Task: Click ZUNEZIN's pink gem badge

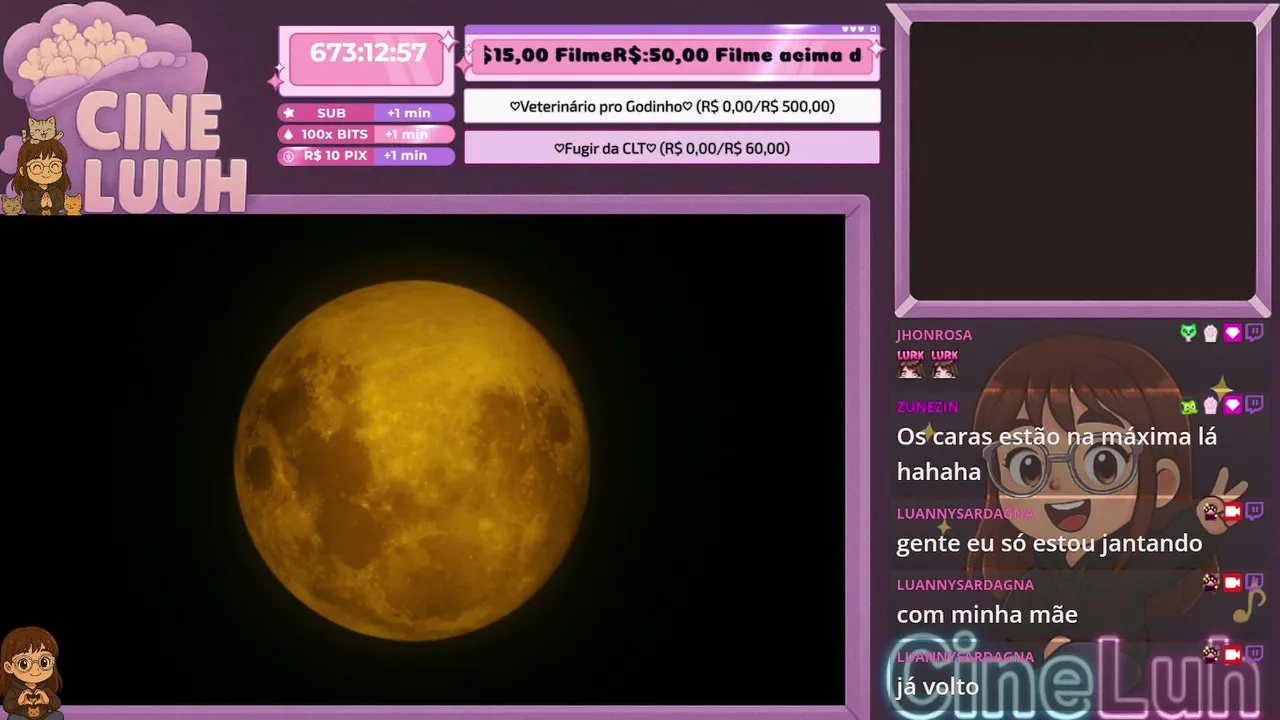Action: (x=1232, y=405)
